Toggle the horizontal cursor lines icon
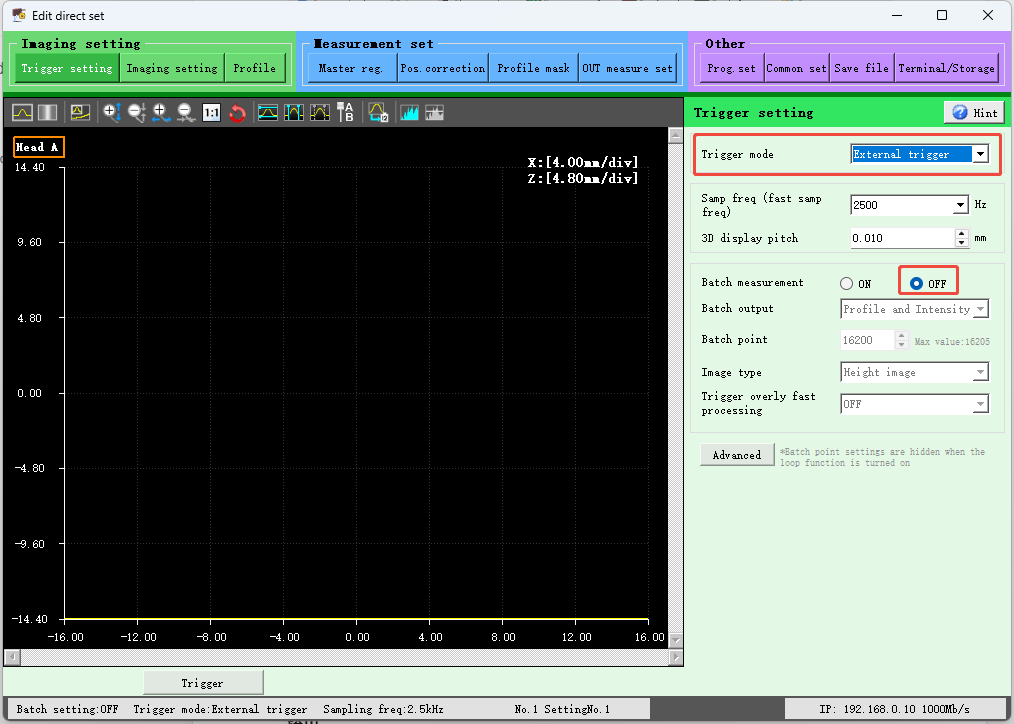 click(268, 113)
